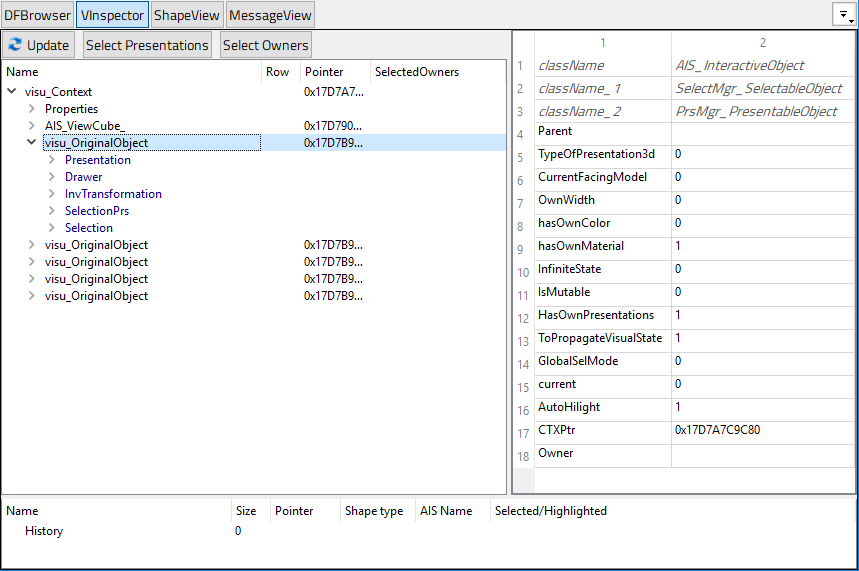The height and width of the screenshot is (571, 859).
Task: Select the last visu_OriginalObject item
Action: (96, 296)
